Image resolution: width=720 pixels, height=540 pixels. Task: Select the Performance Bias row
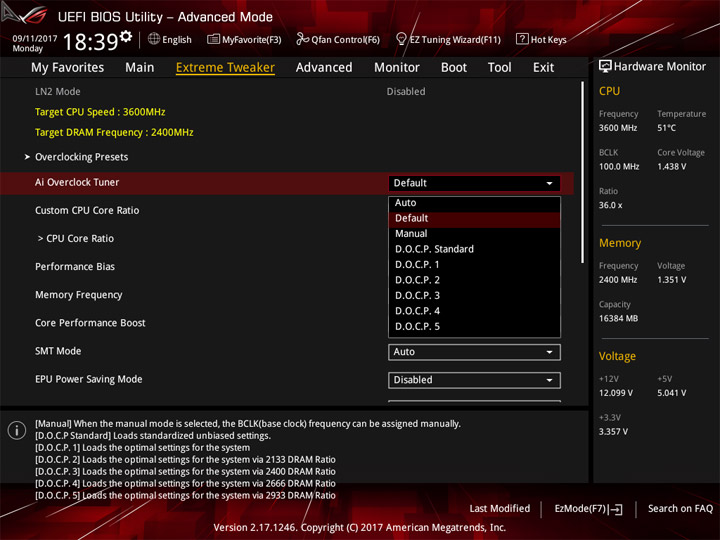(x=75, y=267)
